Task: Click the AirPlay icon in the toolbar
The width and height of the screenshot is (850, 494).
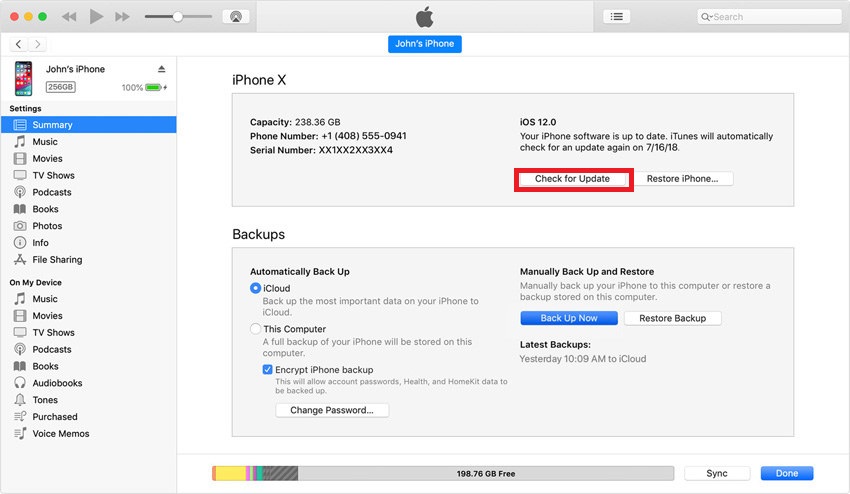Action: coord(236,17)
